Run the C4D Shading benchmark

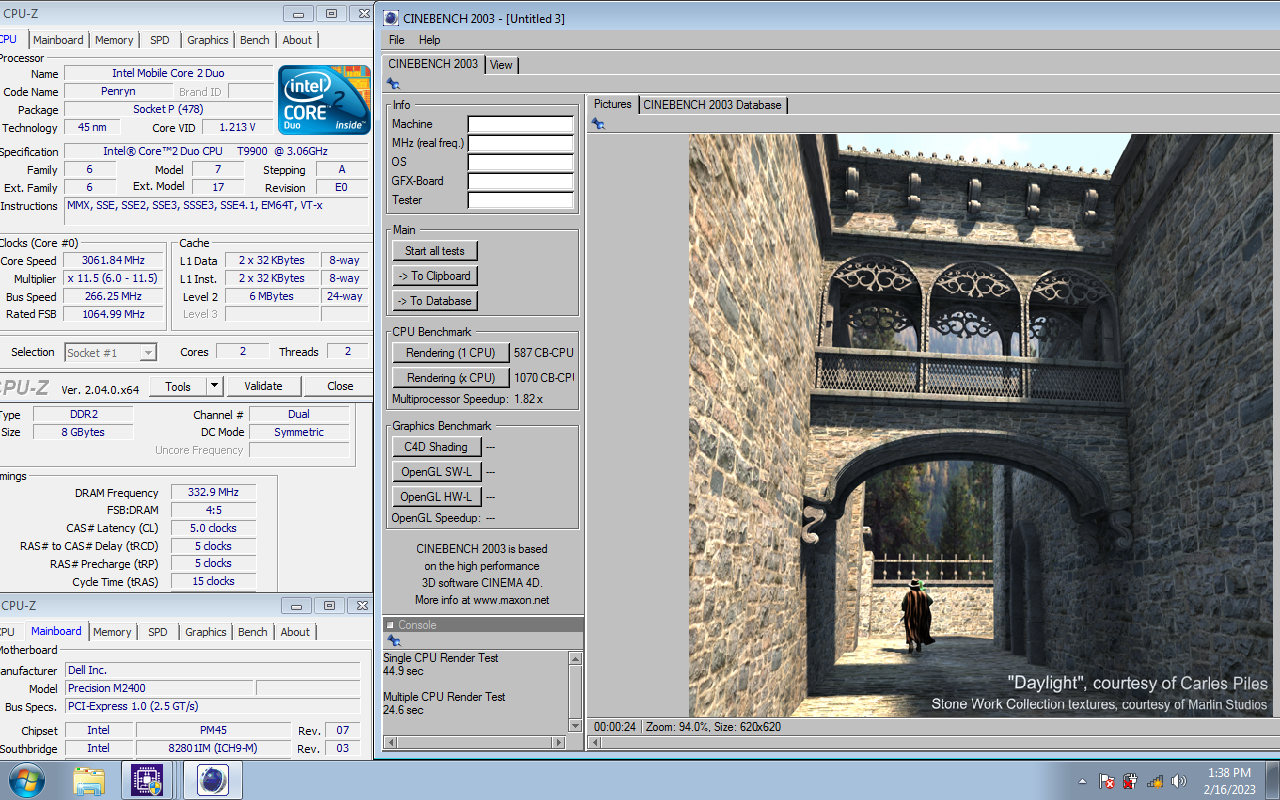[437, 447]
